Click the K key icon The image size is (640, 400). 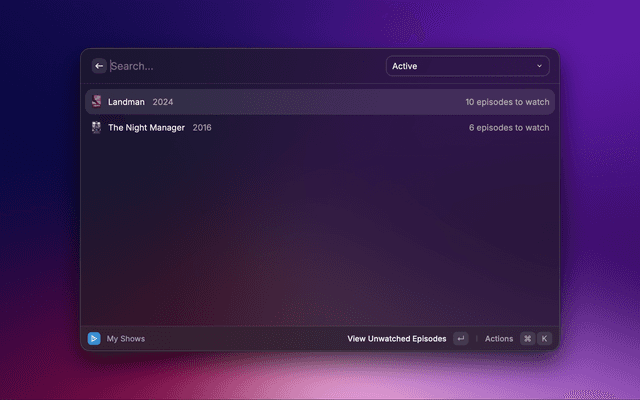pyautogui.click(x=544, y=339)
